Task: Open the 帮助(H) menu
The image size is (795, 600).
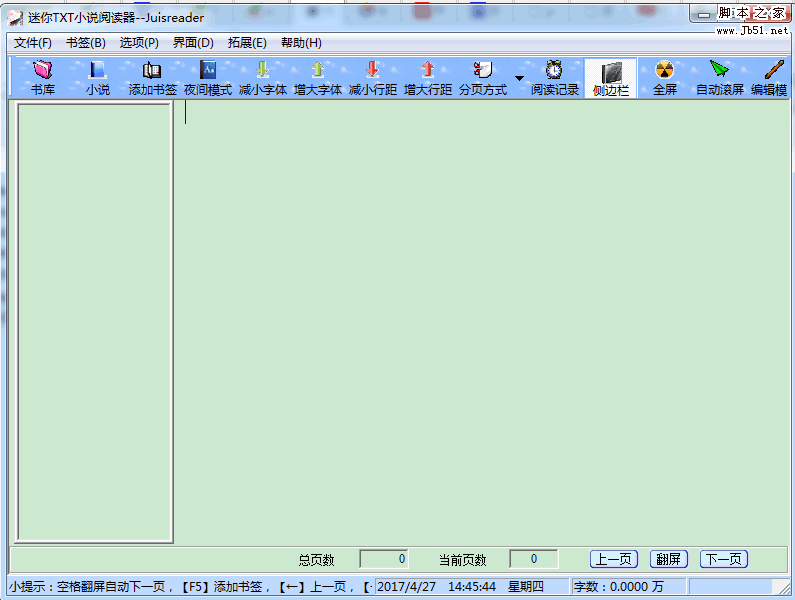Action: point(301,43)
